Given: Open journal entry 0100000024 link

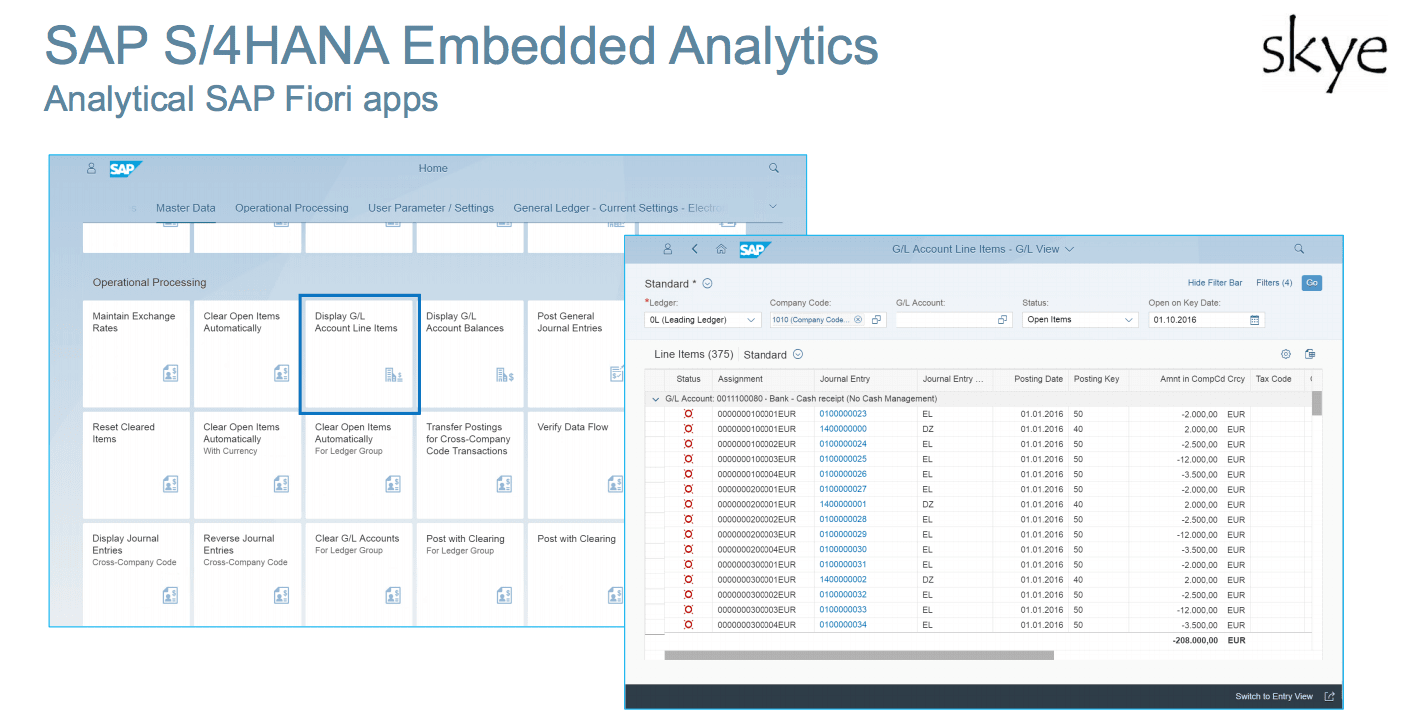Looking at the screenshot, I should coord(843,444).
